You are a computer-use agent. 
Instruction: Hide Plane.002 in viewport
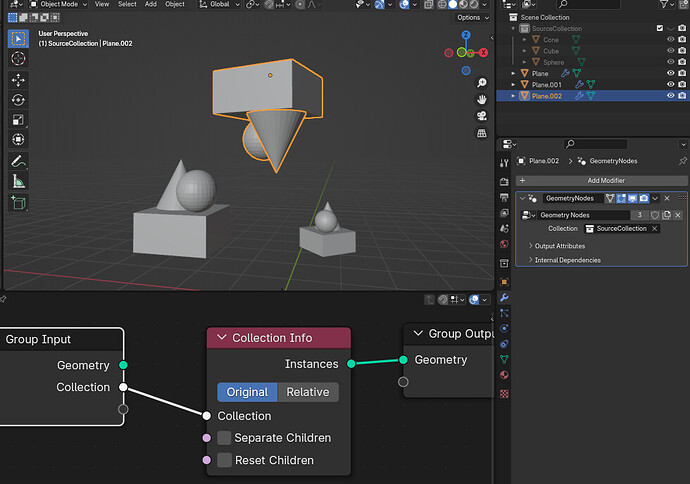click(670, 95)
